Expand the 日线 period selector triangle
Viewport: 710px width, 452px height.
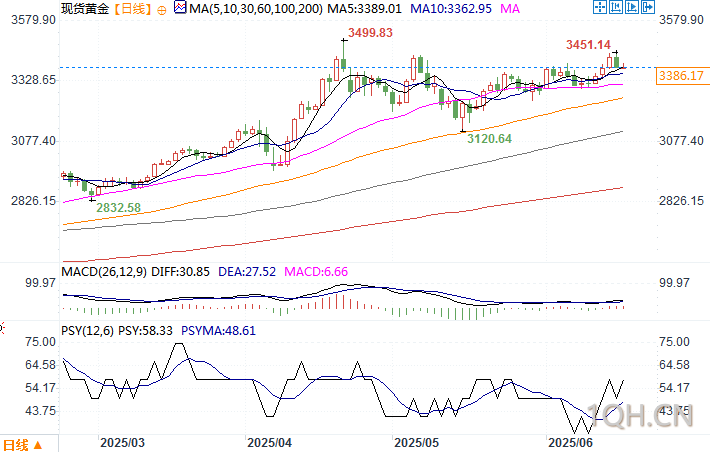tap(38, 445)
